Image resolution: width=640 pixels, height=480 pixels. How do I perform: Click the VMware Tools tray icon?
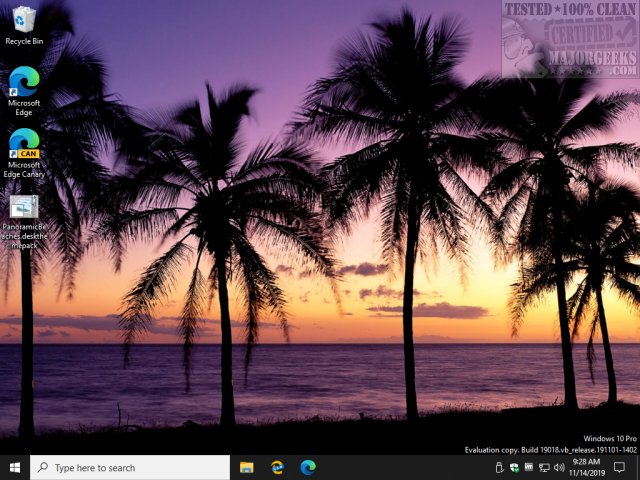point(529,467)
